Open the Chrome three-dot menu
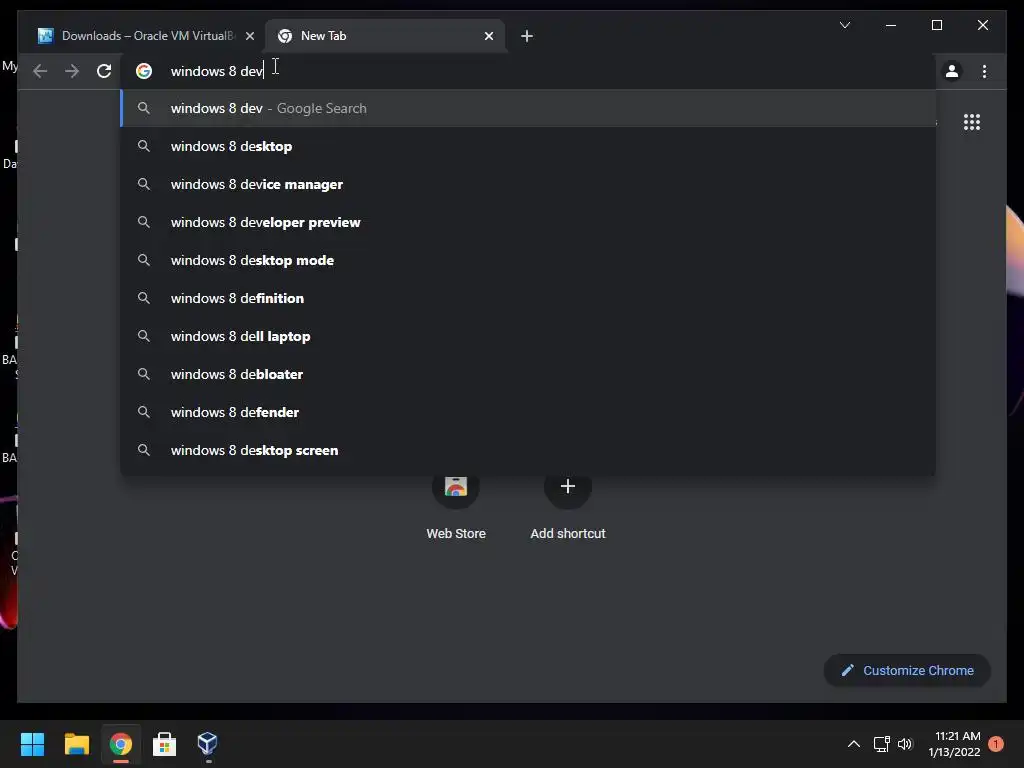The width and height of the screenshot is (1024, 768). click(984, 71)
